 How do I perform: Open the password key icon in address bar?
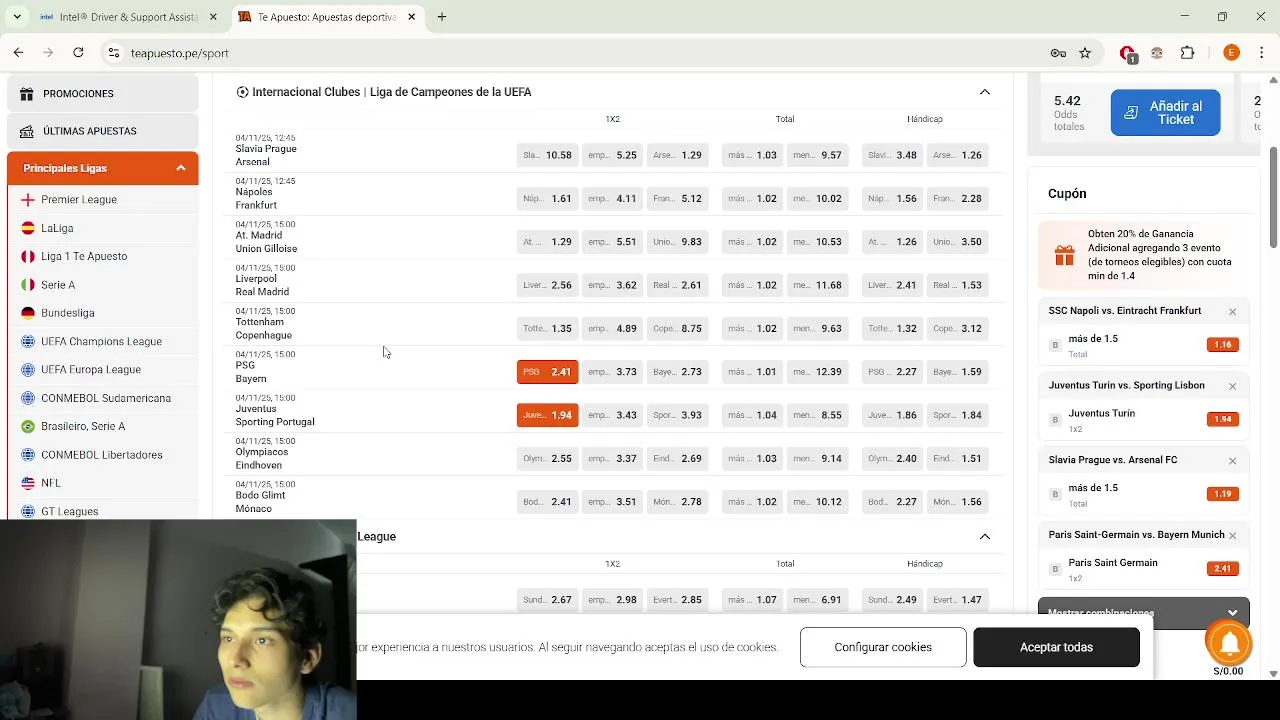click(1058, 53)
